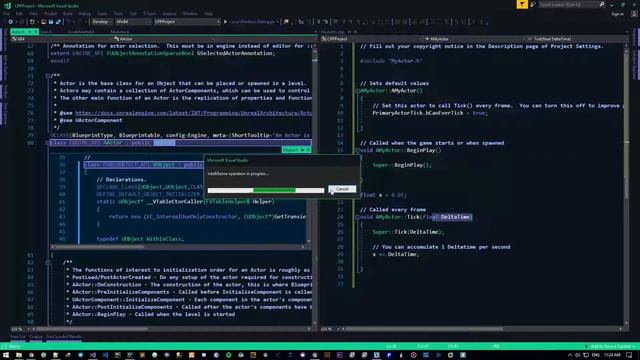Open the Win64 solution platform dropdown
The width and height of the screenshot is (640, 360).
click(x=133, y=22)
